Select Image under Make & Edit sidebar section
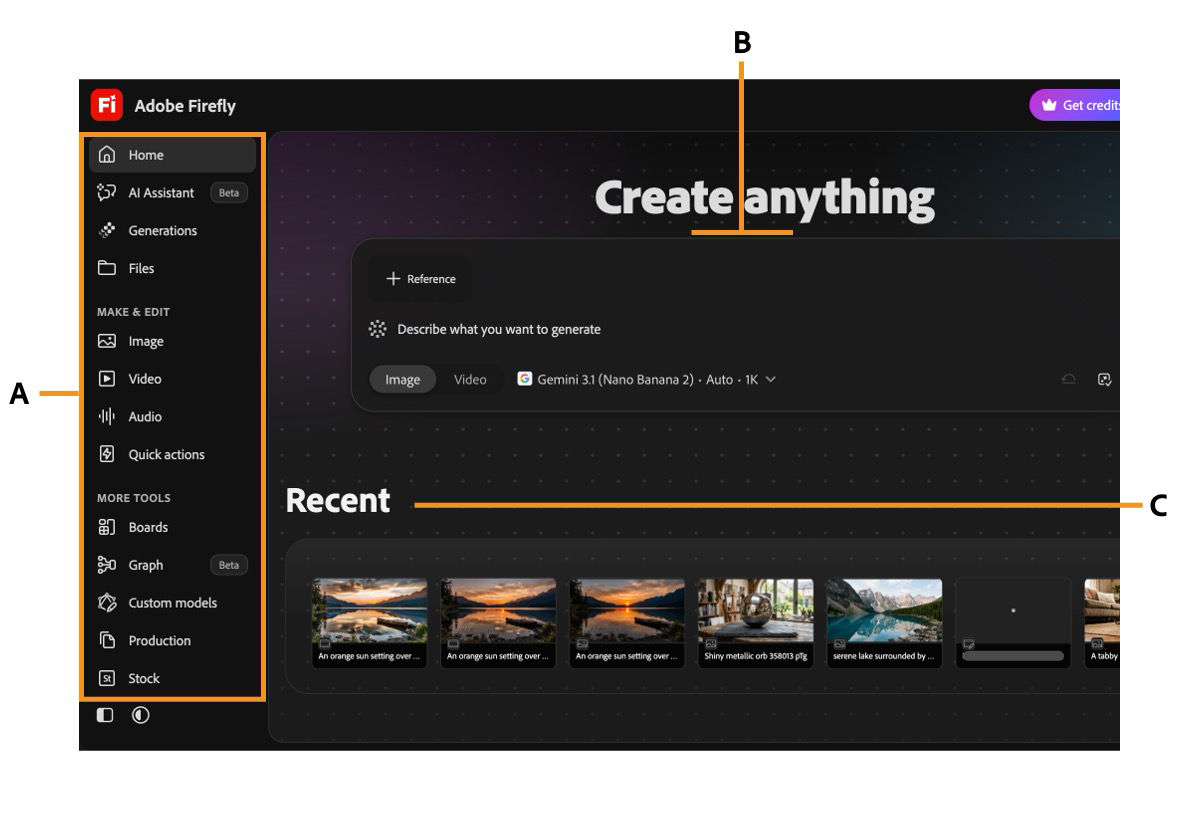The width and height of the screenshot is (1200, 831). click(x=172, y=341)
